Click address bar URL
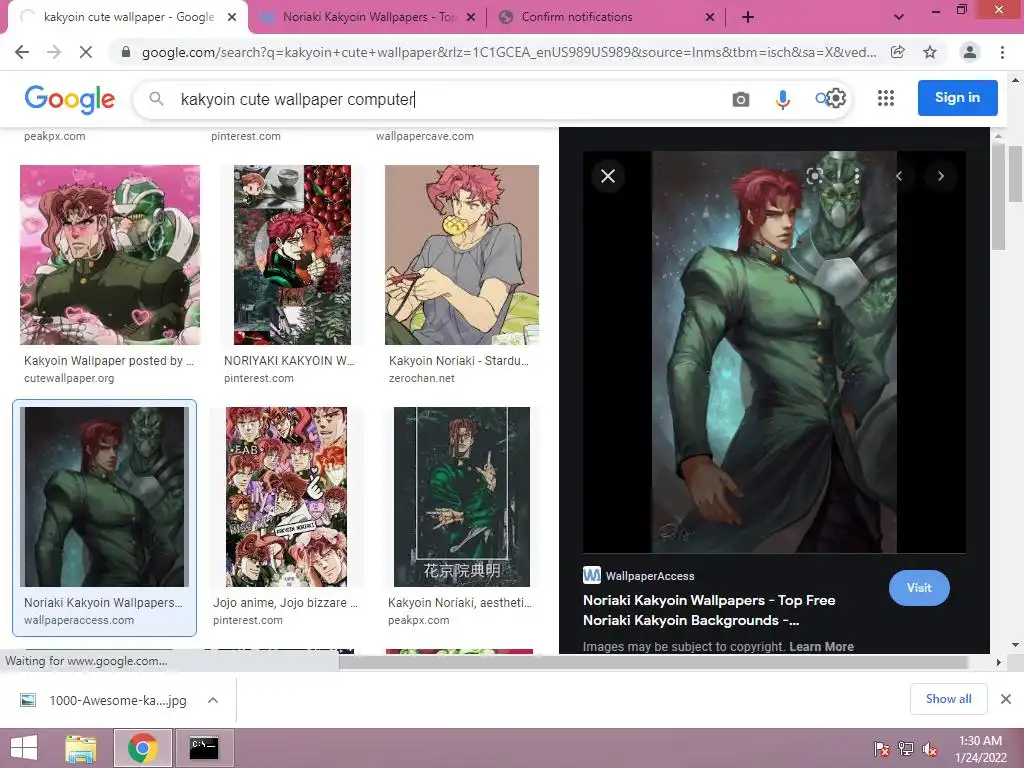This screenshot has width=1024, height=768. [509, 52]
